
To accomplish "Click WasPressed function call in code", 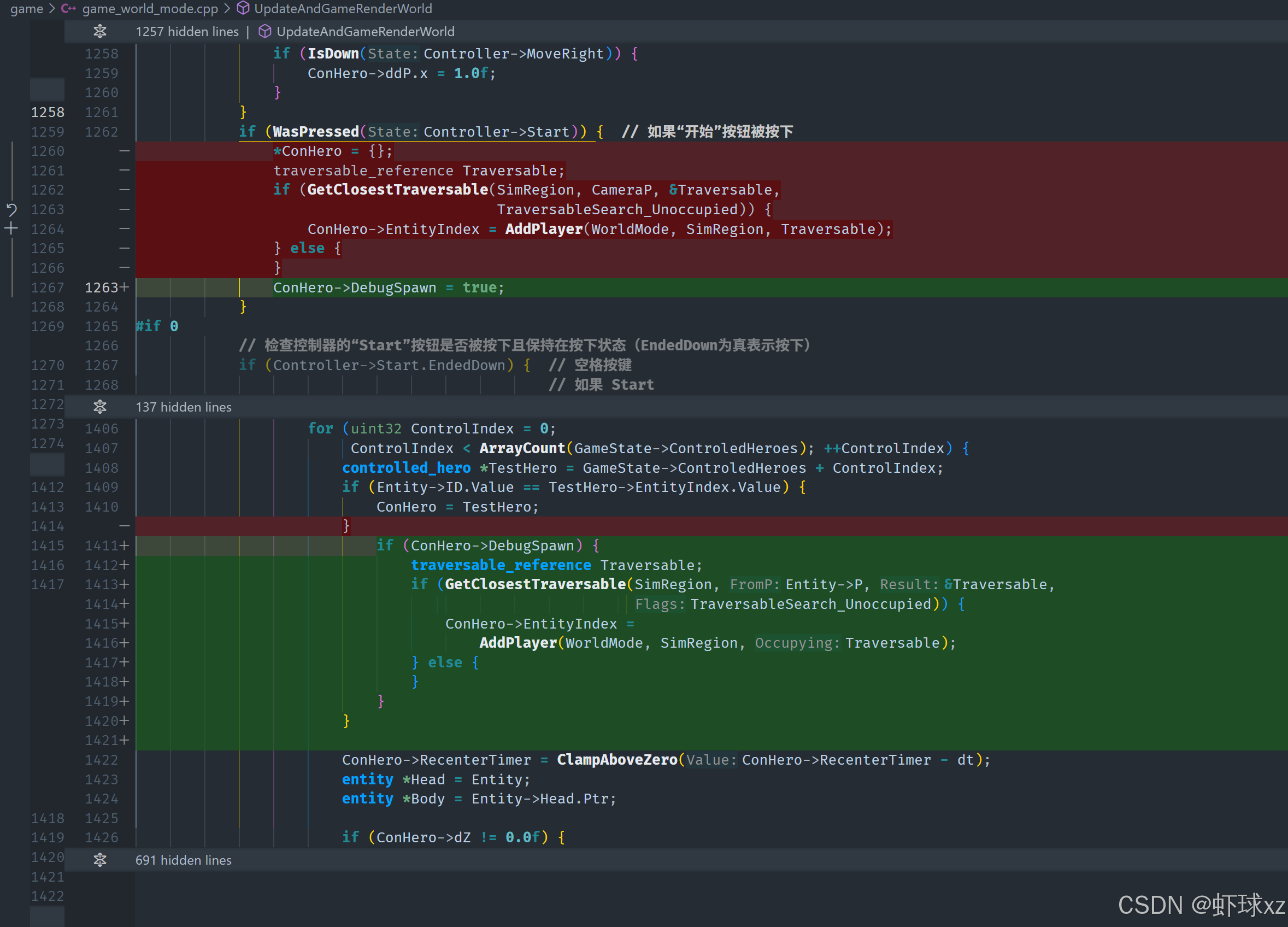I will coord(316,132).
